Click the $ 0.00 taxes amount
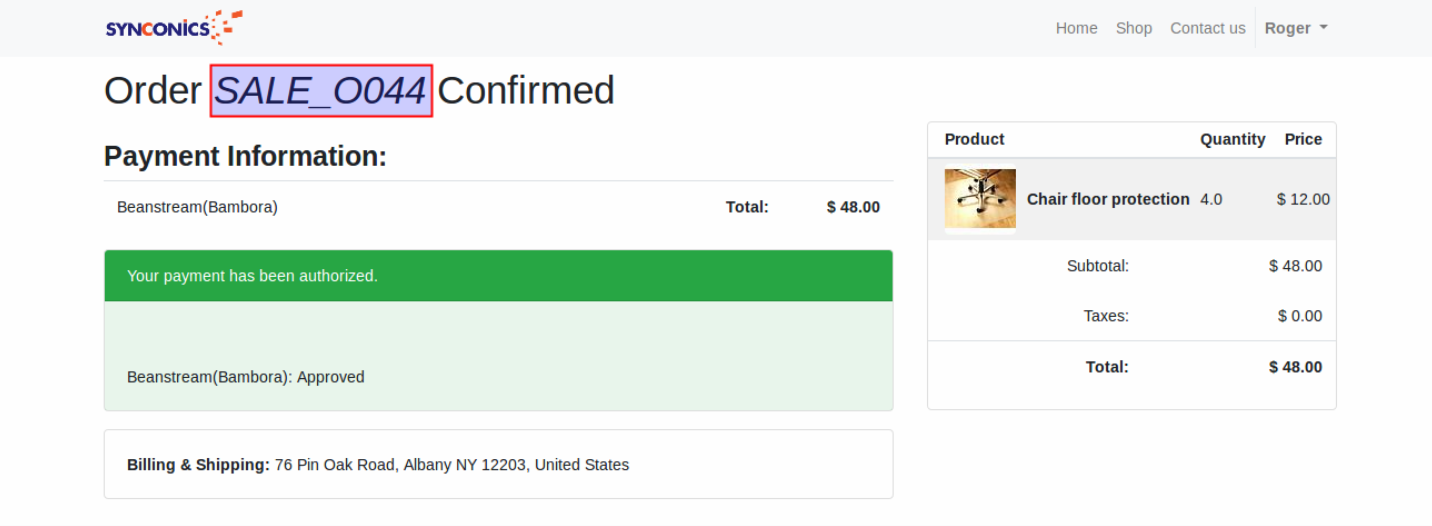Image resolution: width=1432 pixels, height=526 pixels. click(1299, 316)
